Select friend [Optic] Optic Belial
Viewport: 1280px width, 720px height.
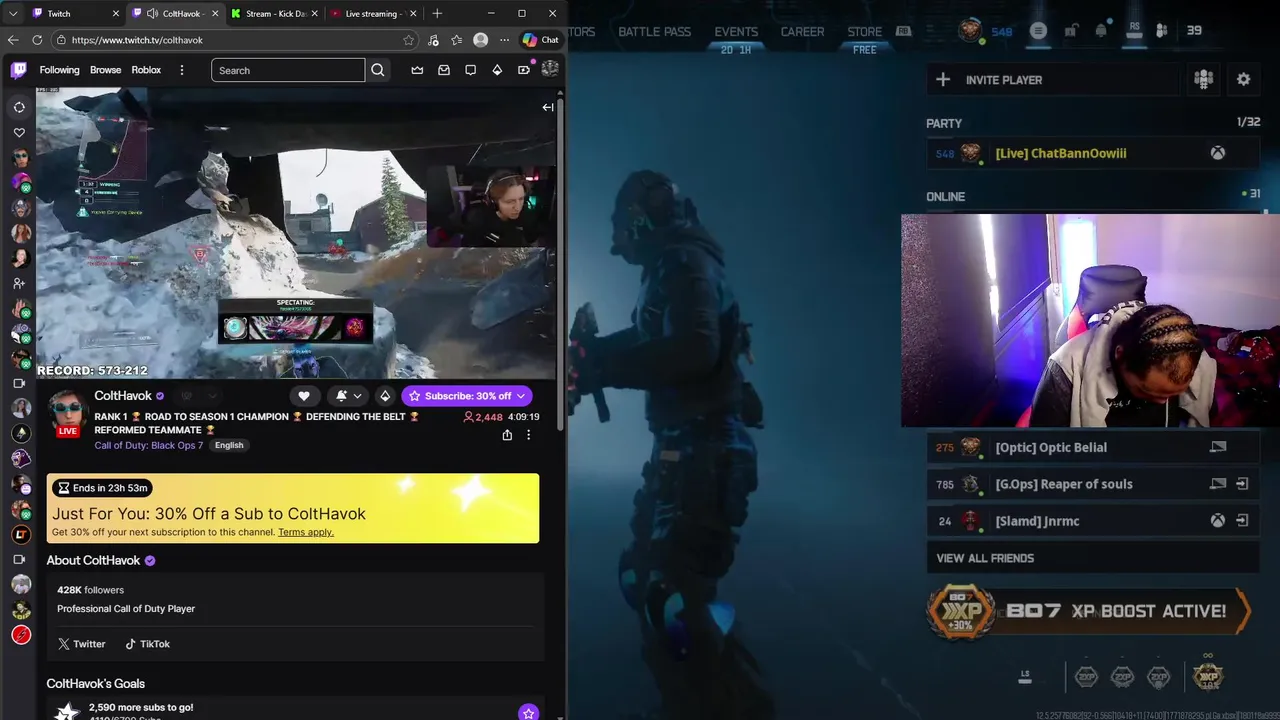[1092, 447]
